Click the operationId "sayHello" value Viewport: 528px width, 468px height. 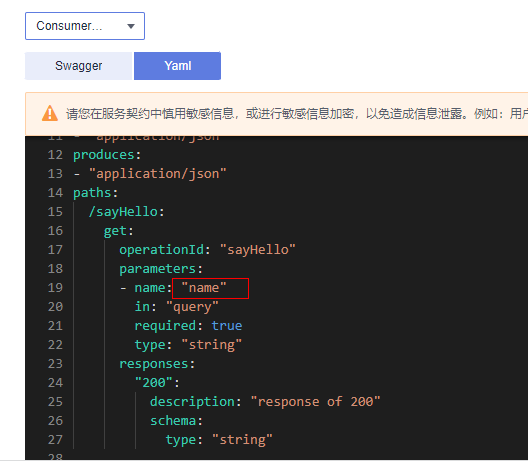point(258,250)
